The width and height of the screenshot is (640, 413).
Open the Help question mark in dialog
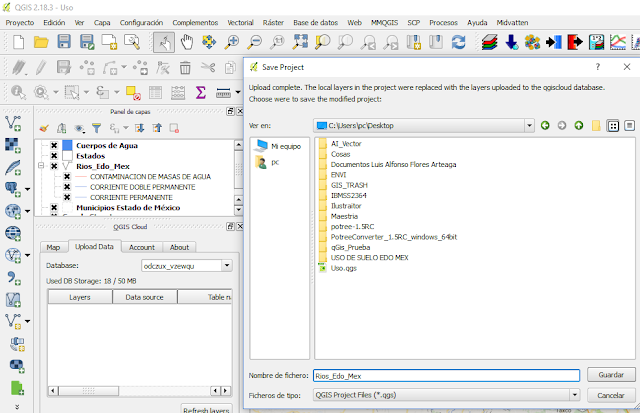598,67
